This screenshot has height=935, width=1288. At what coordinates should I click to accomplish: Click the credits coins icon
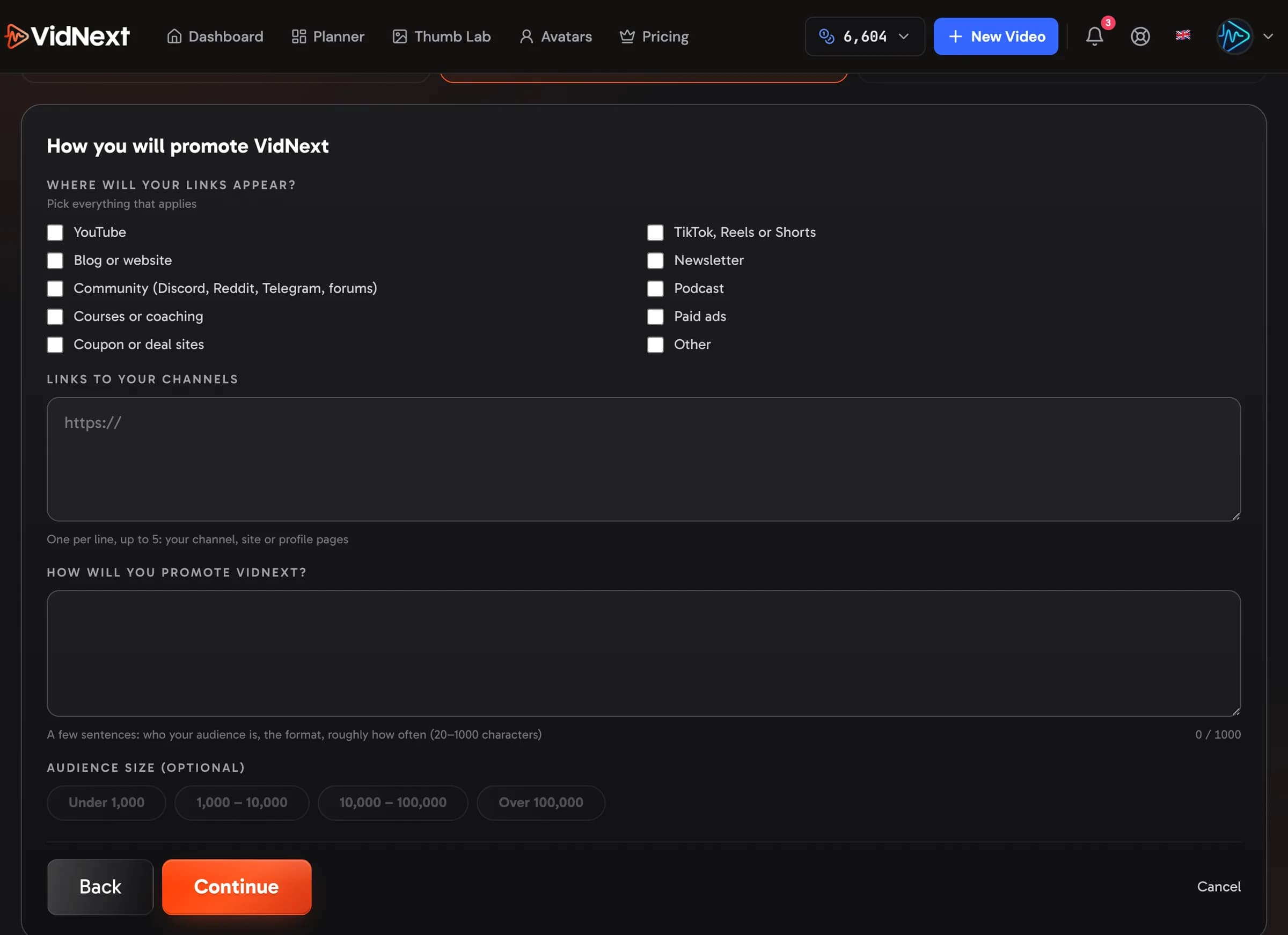[826, 36]
